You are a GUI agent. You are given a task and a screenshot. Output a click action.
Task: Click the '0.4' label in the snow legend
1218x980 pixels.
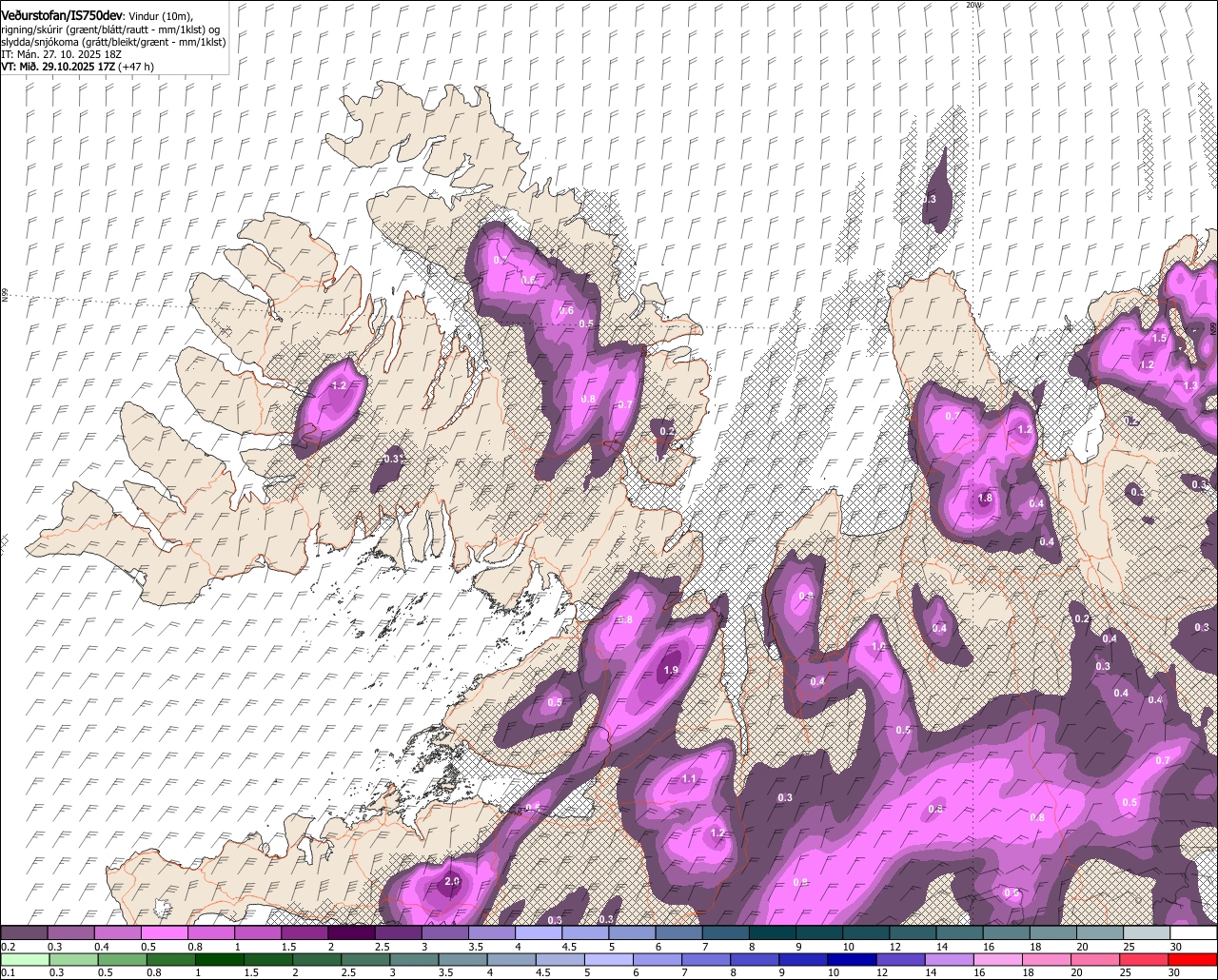(102, 946)
